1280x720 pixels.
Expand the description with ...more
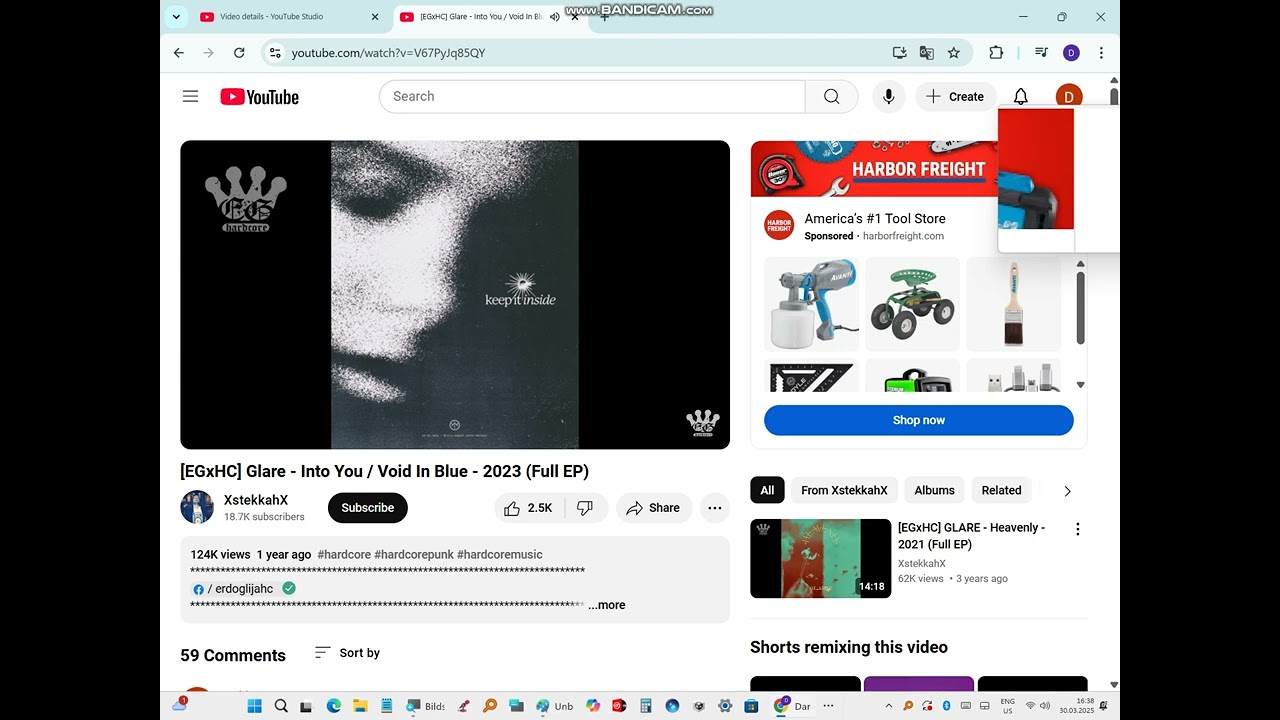607,605
